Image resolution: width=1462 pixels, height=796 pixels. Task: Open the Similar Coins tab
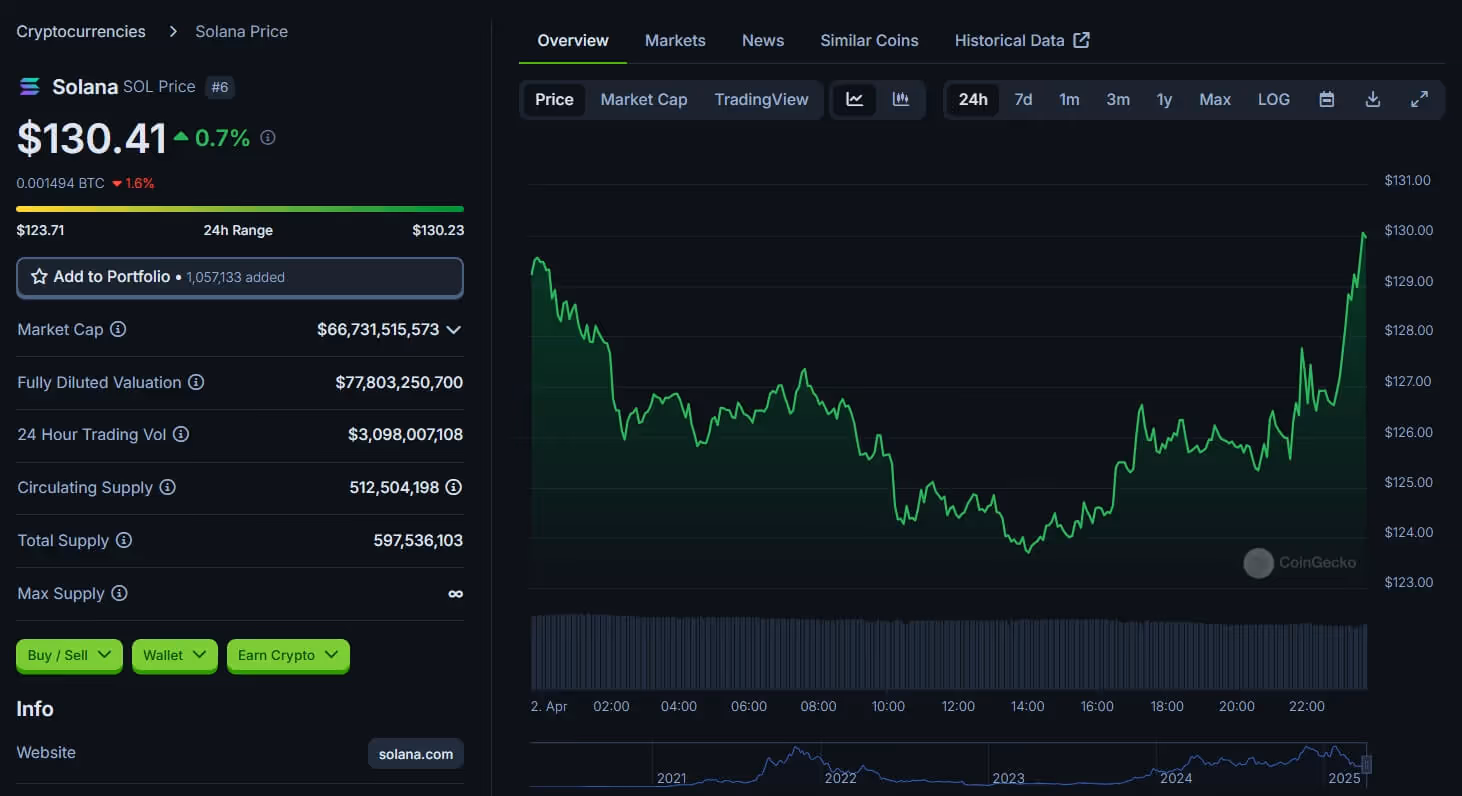869,40
